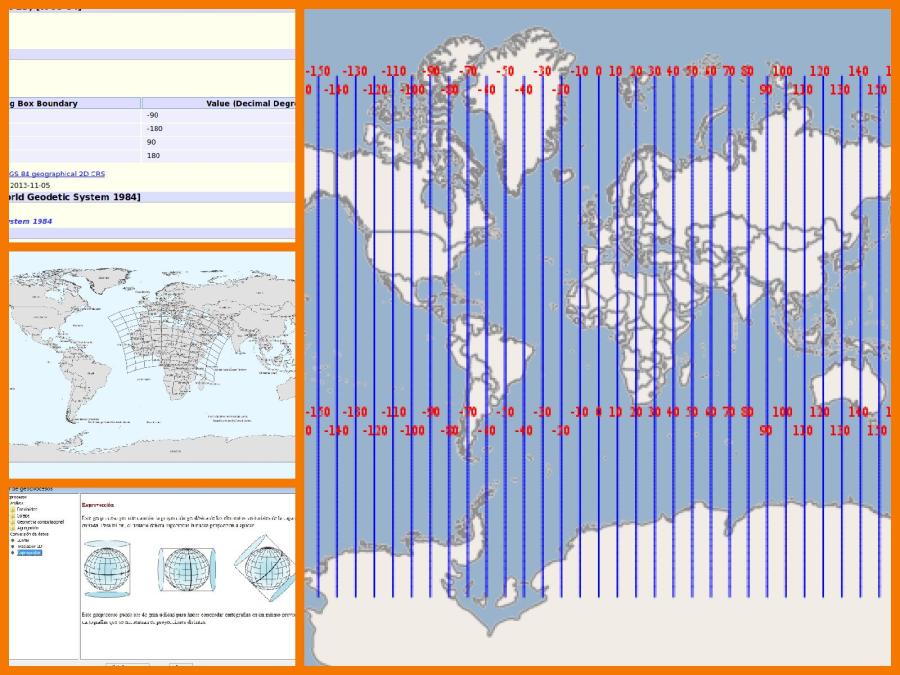Click the first folder icon in the tree
The image size is (900, 675).
point(13,508)
